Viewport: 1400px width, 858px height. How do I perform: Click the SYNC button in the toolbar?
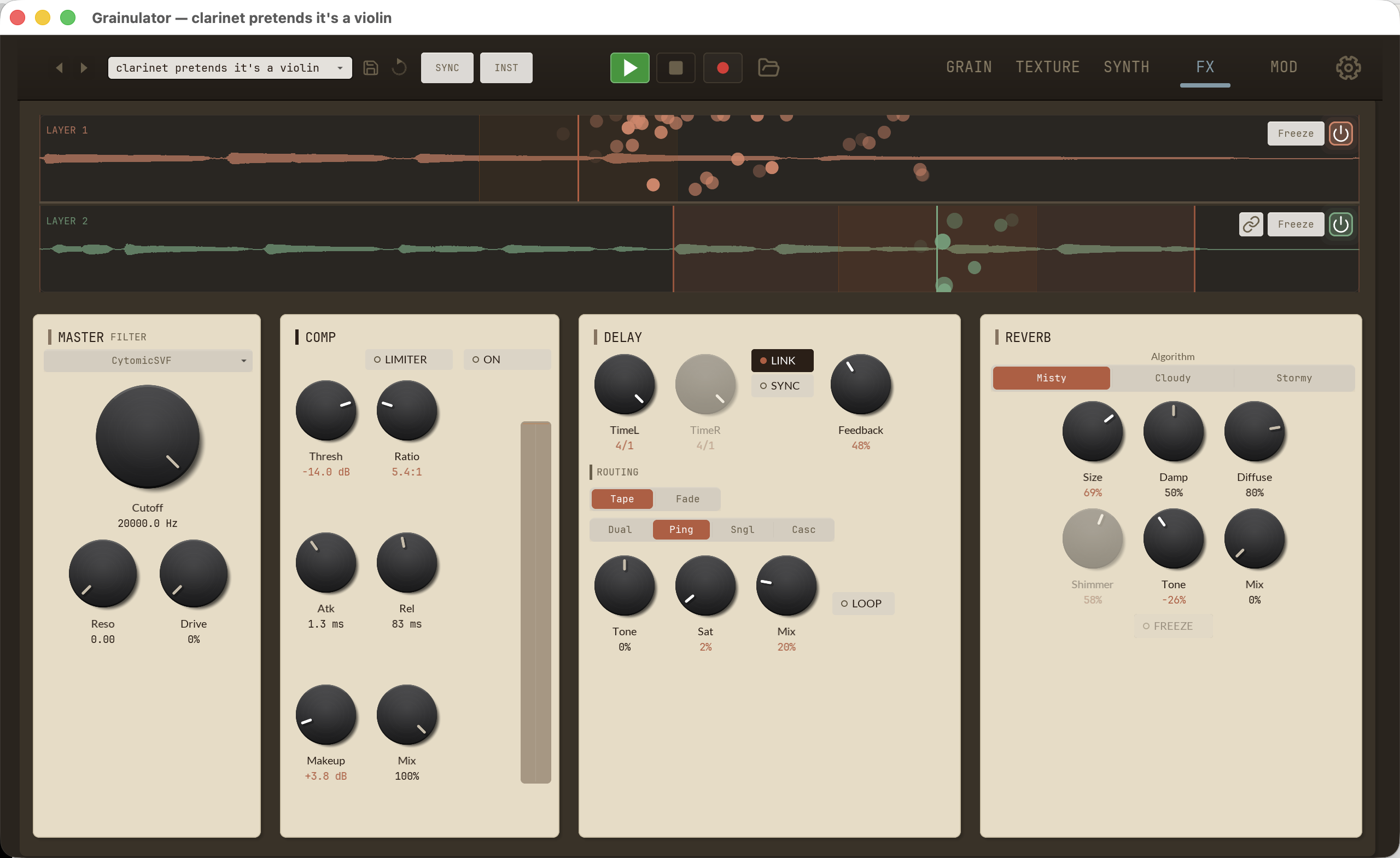coord(447,68)
